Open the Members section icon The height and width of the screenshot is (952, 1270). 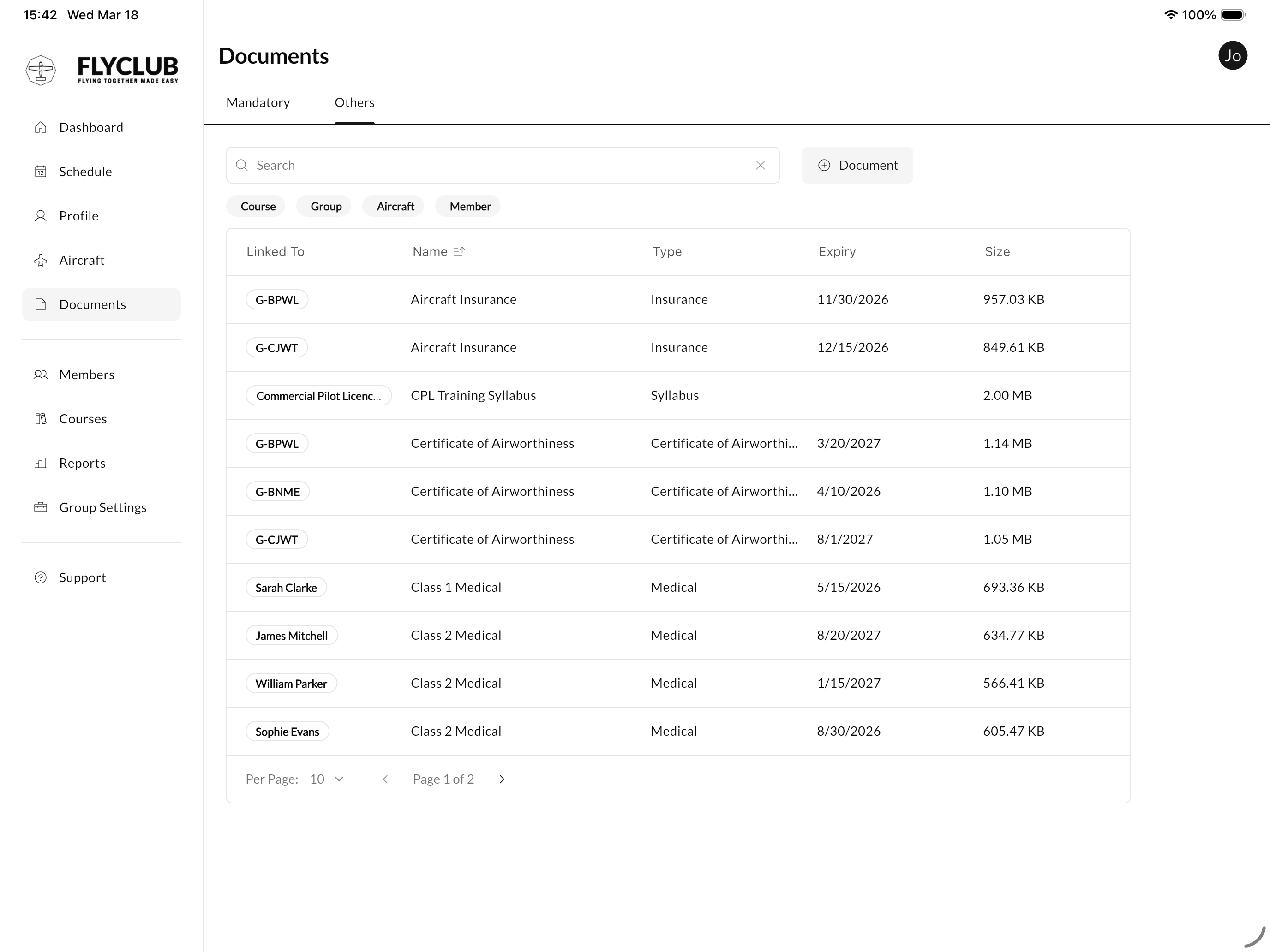click(x=41, y=374)
